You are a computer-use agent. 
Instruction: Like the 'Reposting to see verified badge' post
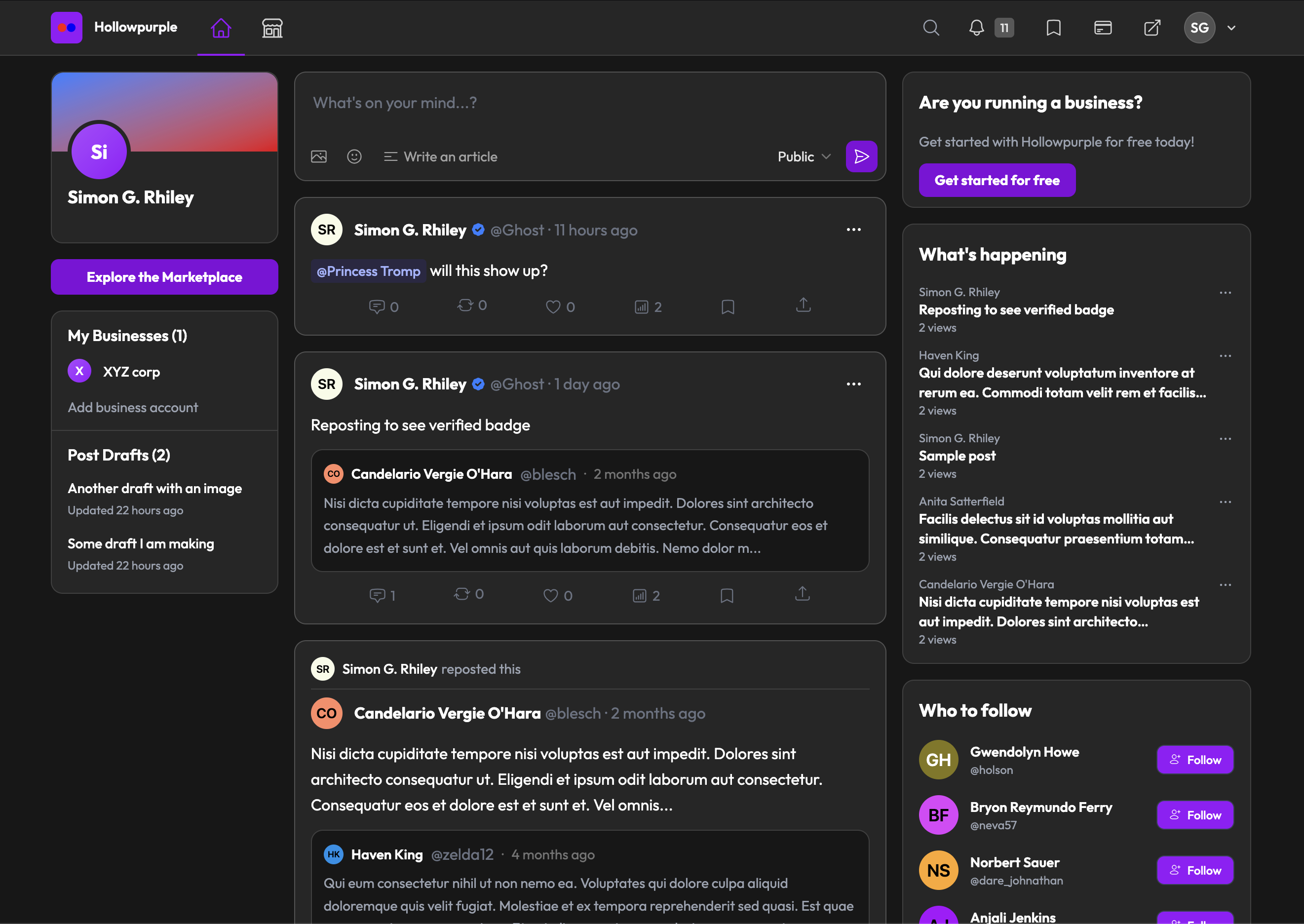point(558,595)
